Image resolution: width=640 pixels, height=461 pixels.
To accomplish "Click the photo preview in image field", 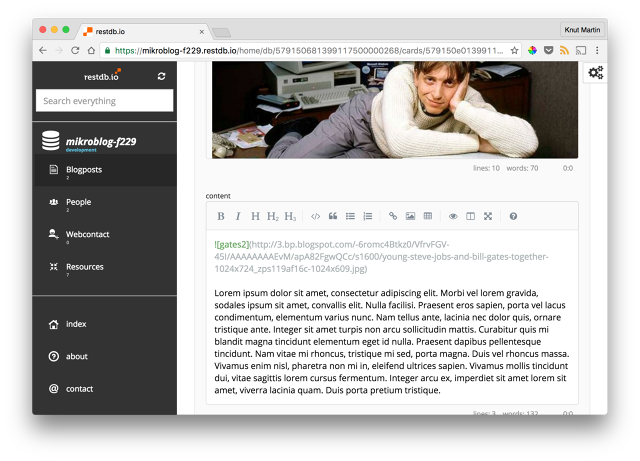I will click(395, 110).
